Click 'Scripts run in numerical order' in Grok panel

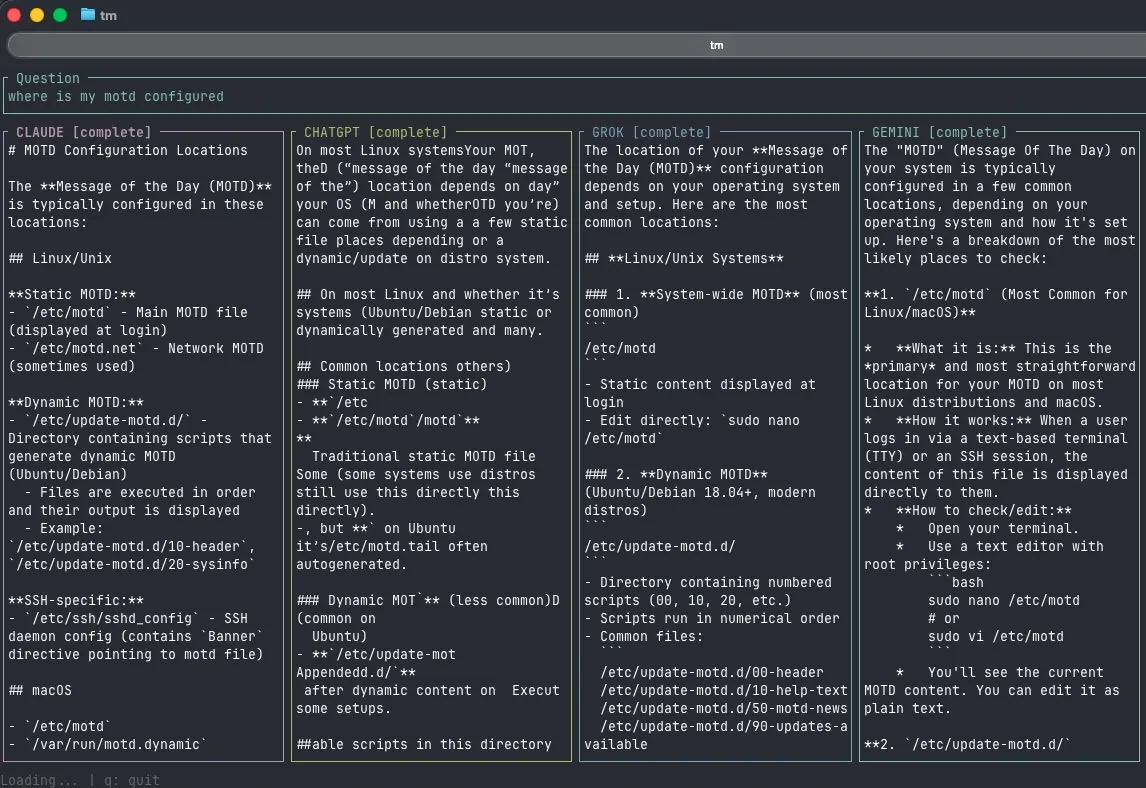click(720, 619)
